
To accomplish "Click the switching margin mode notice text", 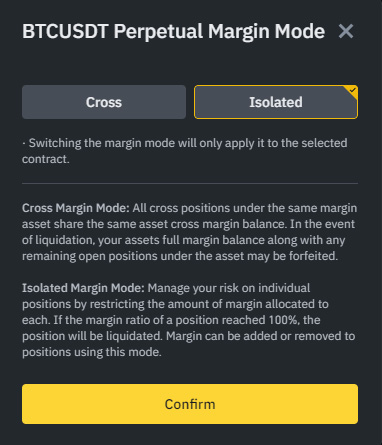I will click(185, 151).
